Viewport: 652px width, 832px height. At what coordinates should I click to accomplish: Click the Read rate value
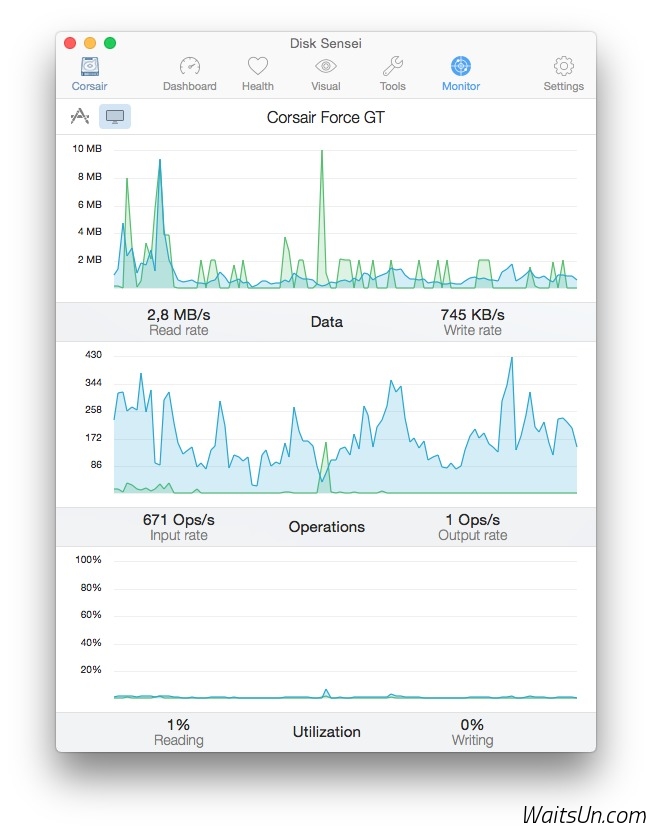[179, 315]
